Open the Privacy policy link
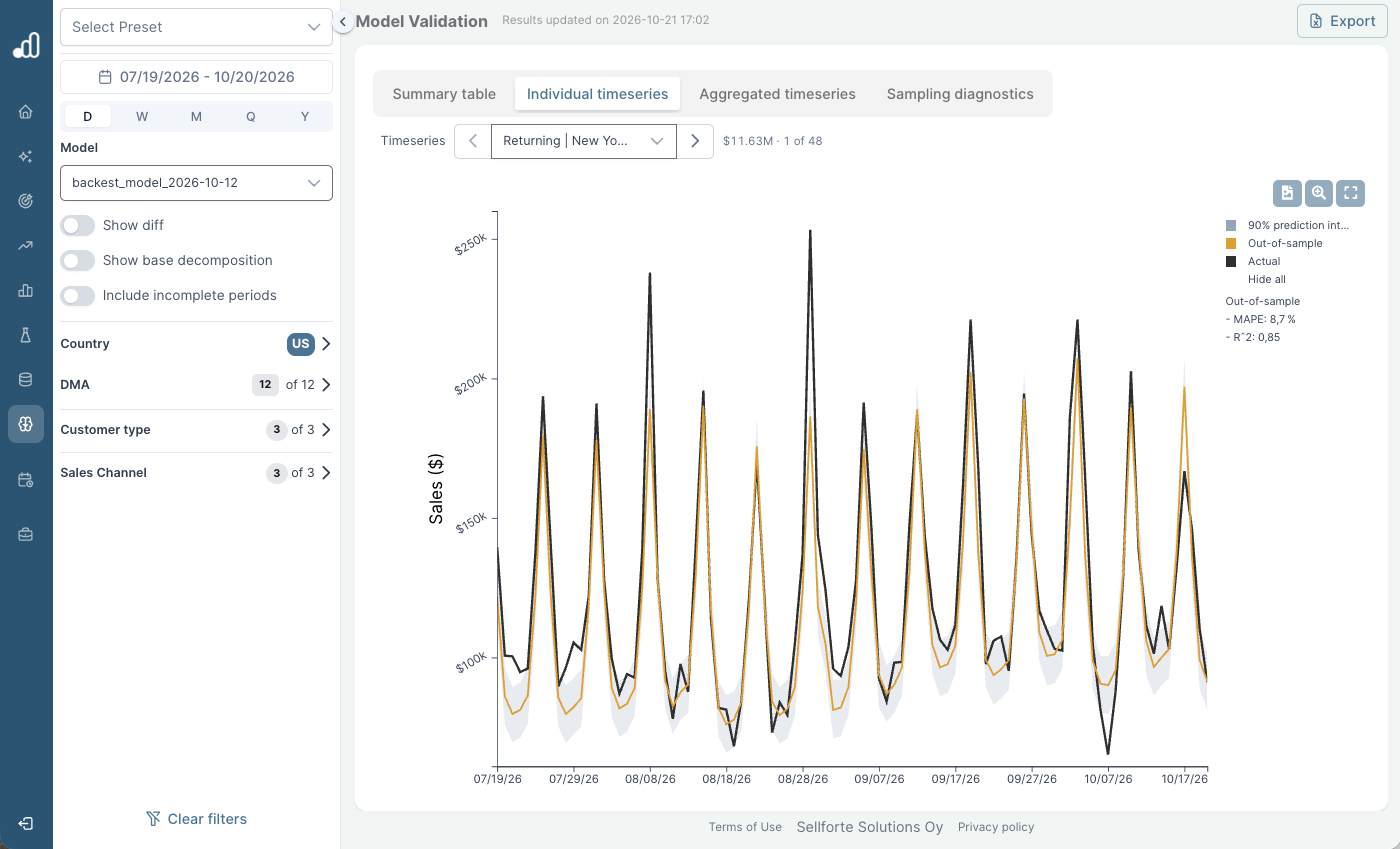Image resolution: width=1400 pixels, height=849 pixels. pos(996,827)
